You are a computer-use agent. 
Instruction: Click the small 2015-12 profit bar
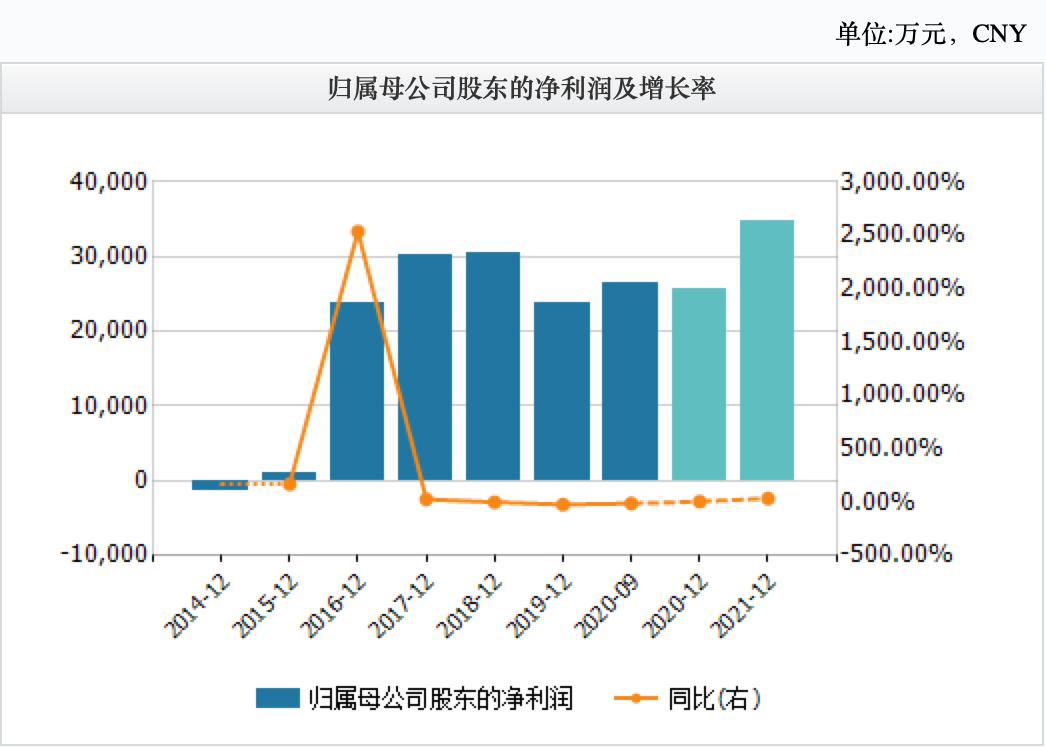289,476
